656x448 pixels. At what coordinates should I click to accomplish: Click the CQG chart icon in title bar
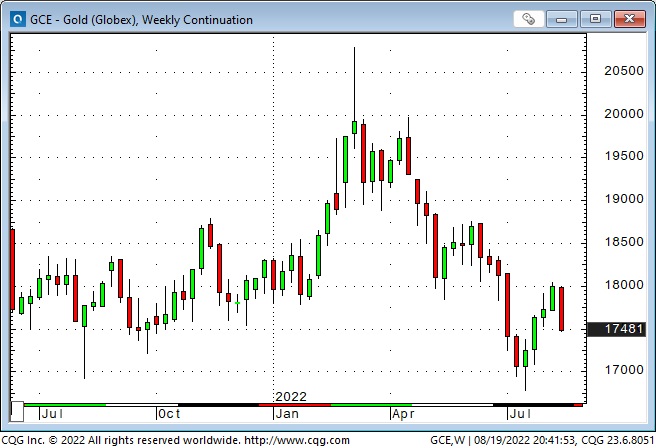click(18, 19)
